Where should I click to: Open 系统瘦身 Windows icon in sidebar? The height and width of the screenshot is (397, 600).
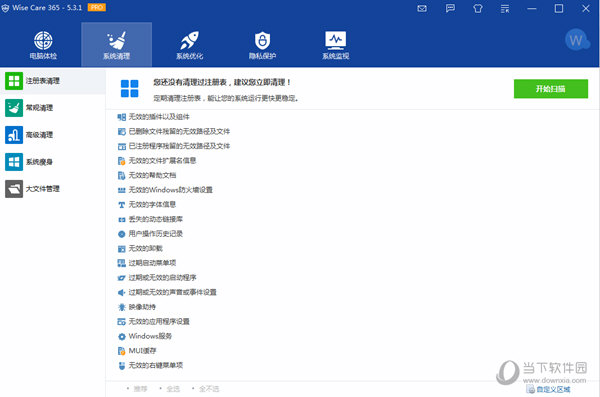pos(14,162)
